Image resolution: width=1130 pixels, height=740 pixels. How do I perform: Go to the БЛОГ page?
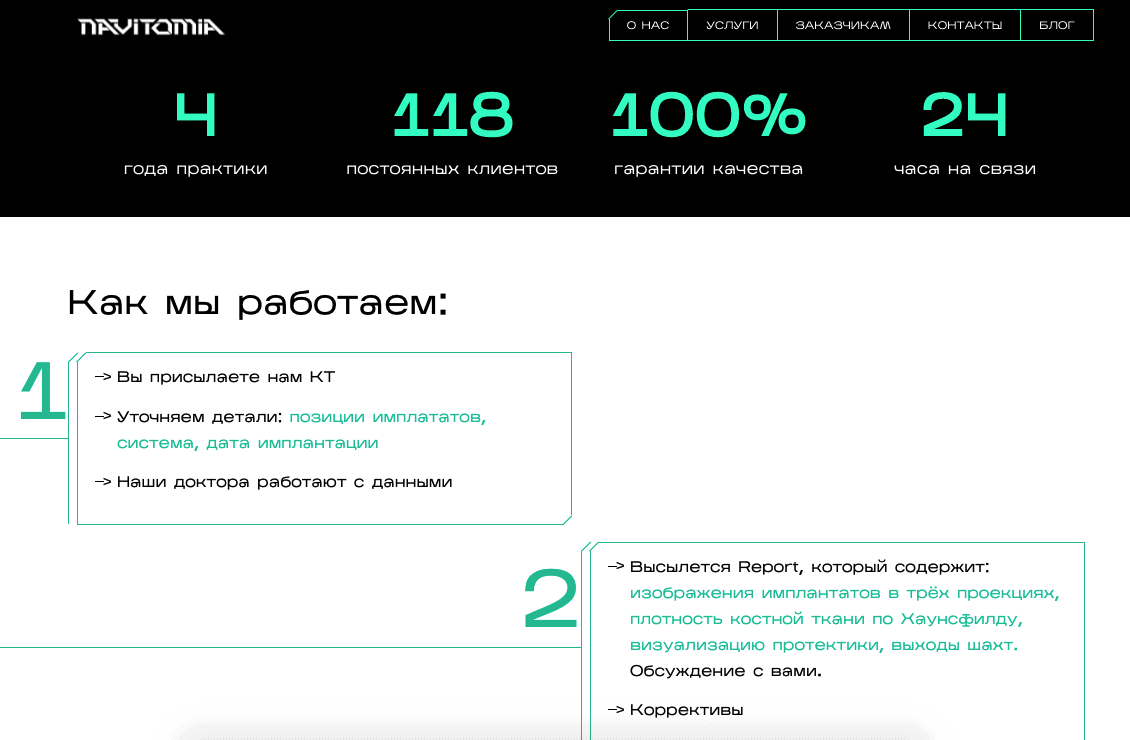point(1056,25)
